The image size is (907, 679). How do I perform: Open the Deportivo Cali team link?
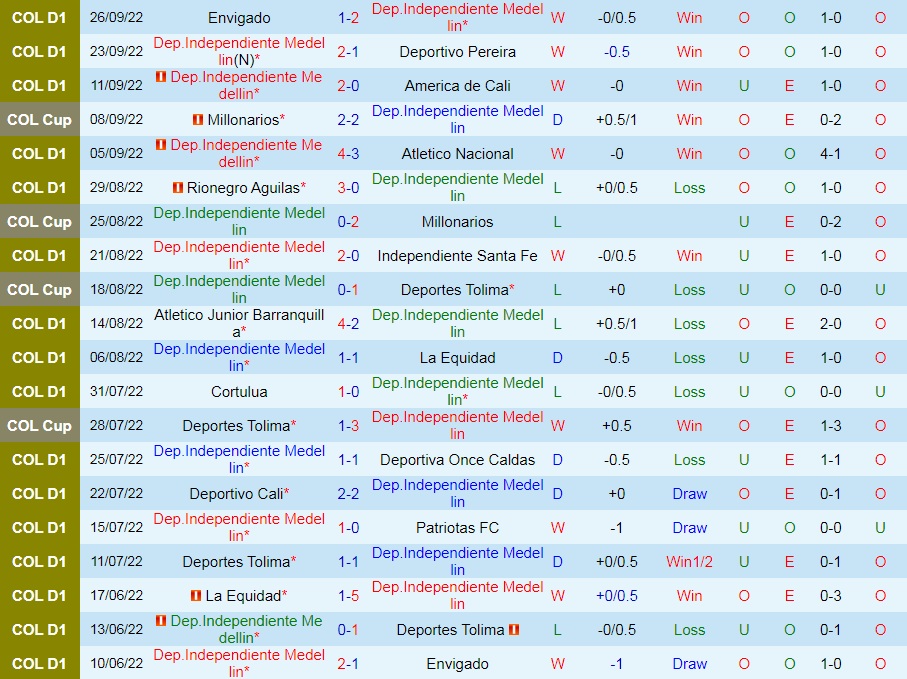click(237, 494)
